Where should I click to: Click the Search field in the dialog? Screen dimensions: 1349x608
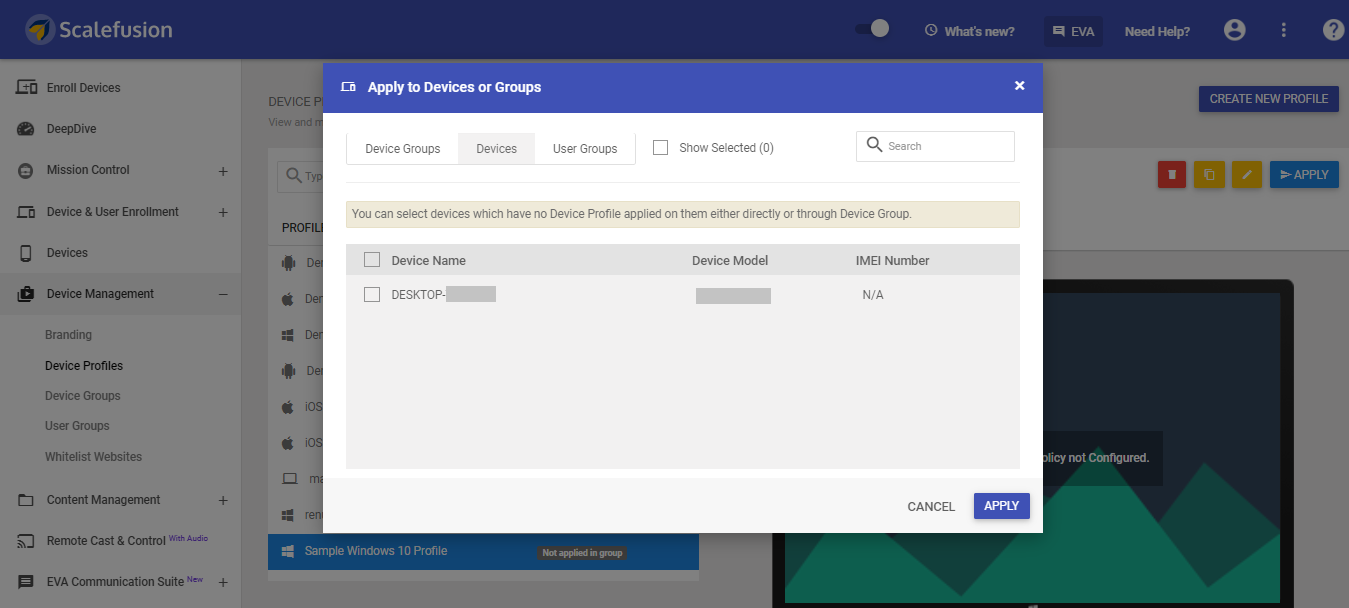click(x=934, y=146)
